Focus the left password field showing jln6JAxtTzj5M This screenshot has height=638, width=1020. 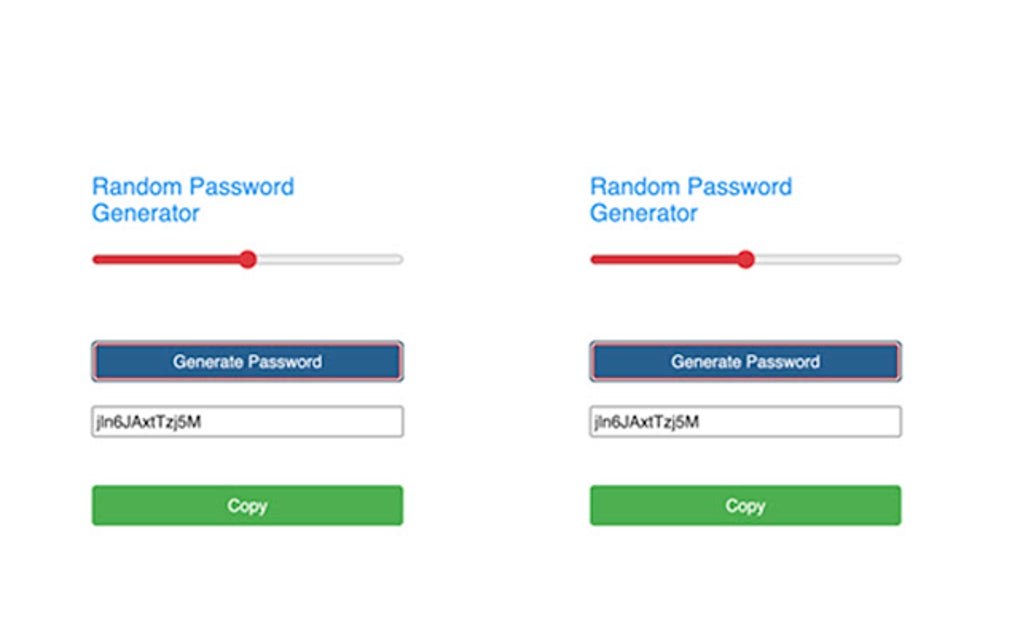pyautogui.click(x=247, y=422)
